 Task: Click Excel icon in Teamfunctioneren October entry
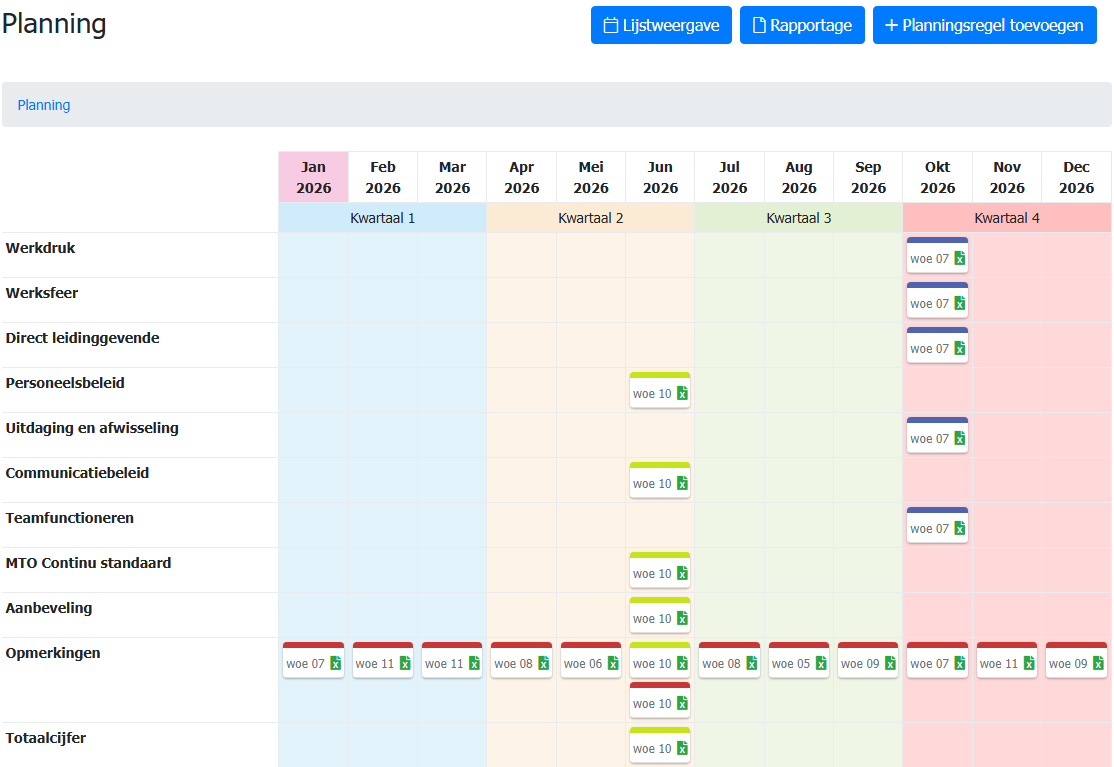(959, 528)
